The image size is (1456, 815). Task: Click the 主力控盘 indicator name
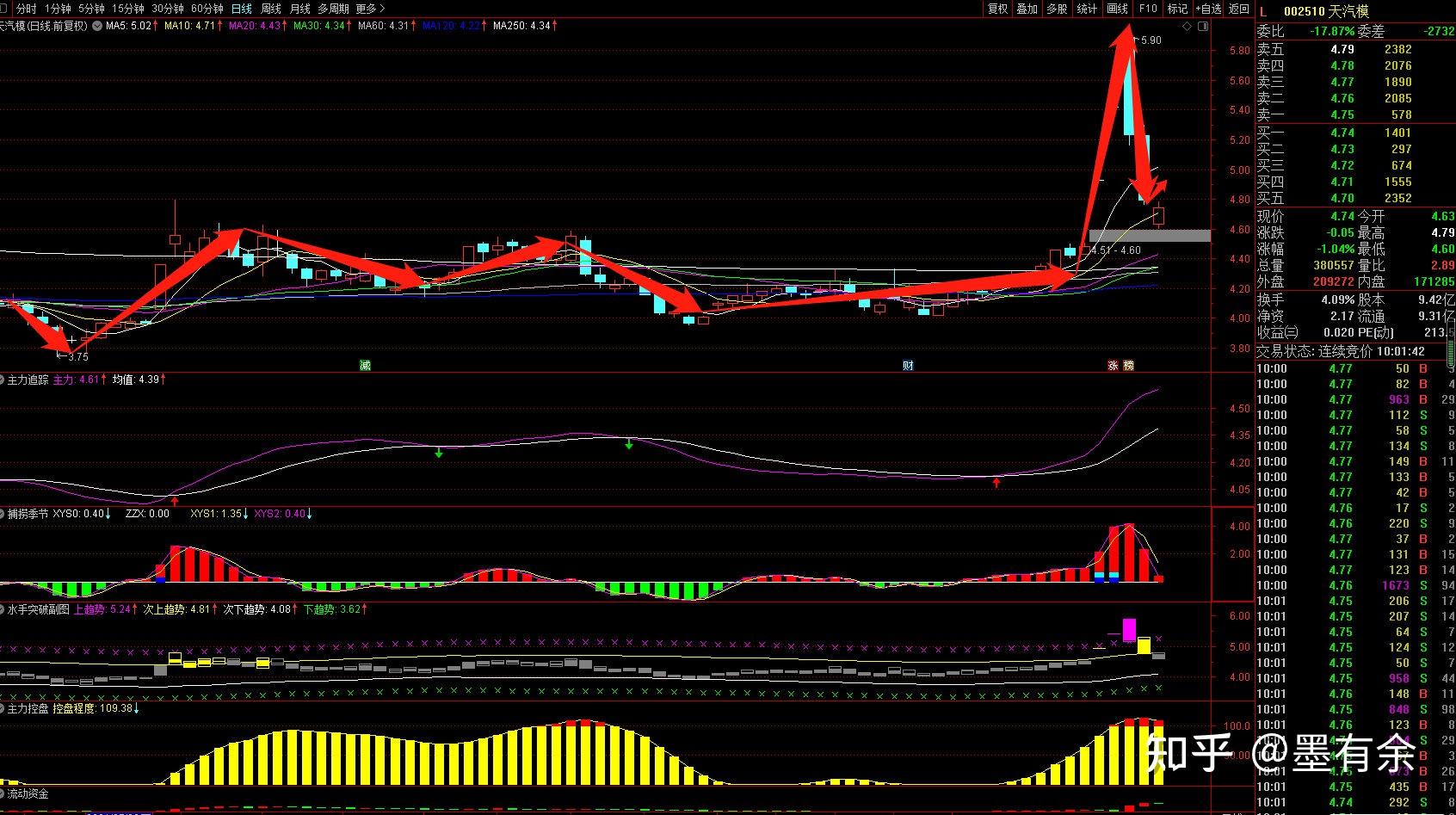pyautogui.click(x=28, y=708)
